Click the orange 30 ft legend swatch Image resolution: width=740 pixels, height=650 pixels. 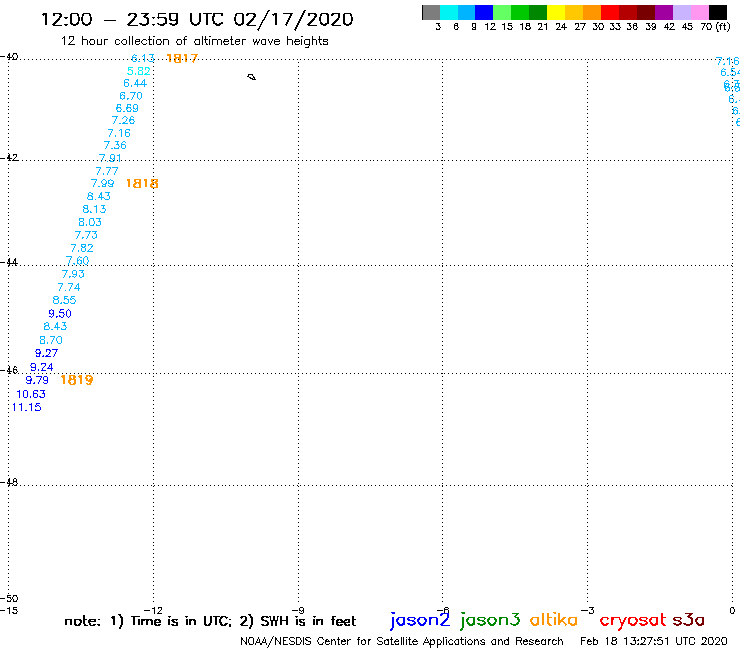click(592, 12)
